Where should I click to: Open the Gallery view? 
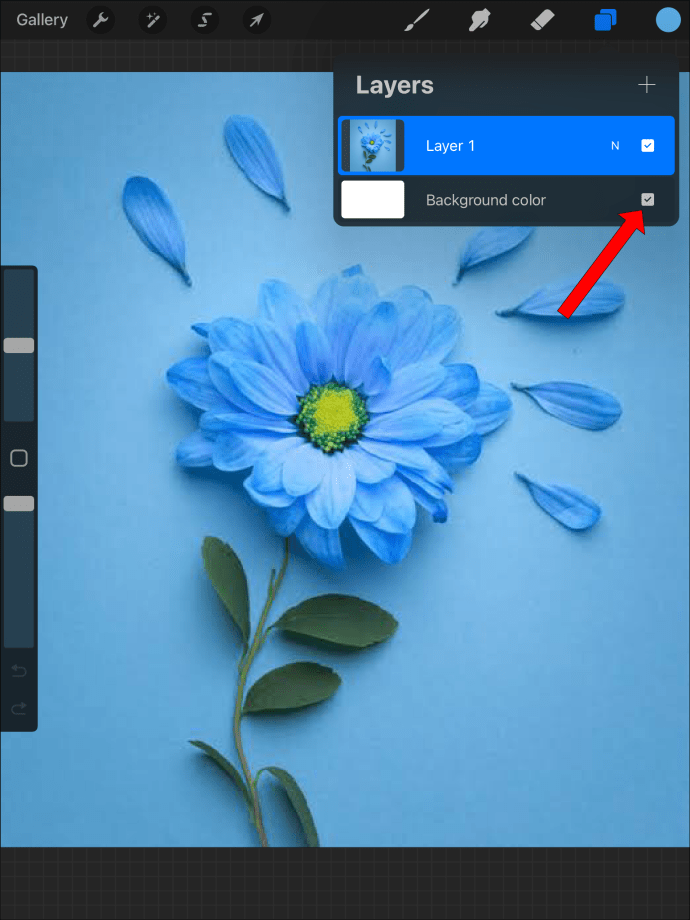[x=42, y=20]
